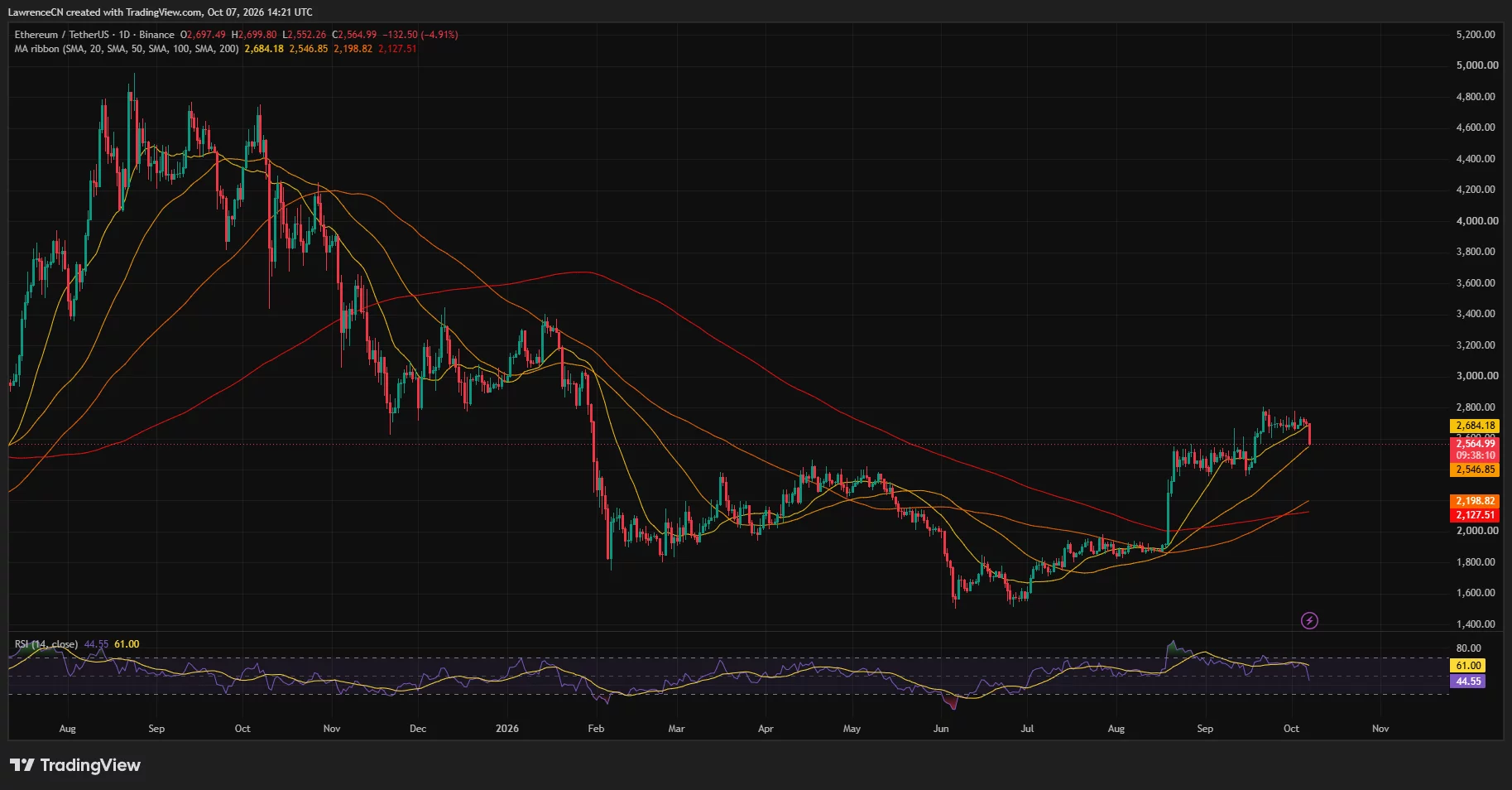Image resolution: width=1512 pixels, height=790 pixels.
Task: Click the 5,200.00 price axis label
Action: point(1476,35)
